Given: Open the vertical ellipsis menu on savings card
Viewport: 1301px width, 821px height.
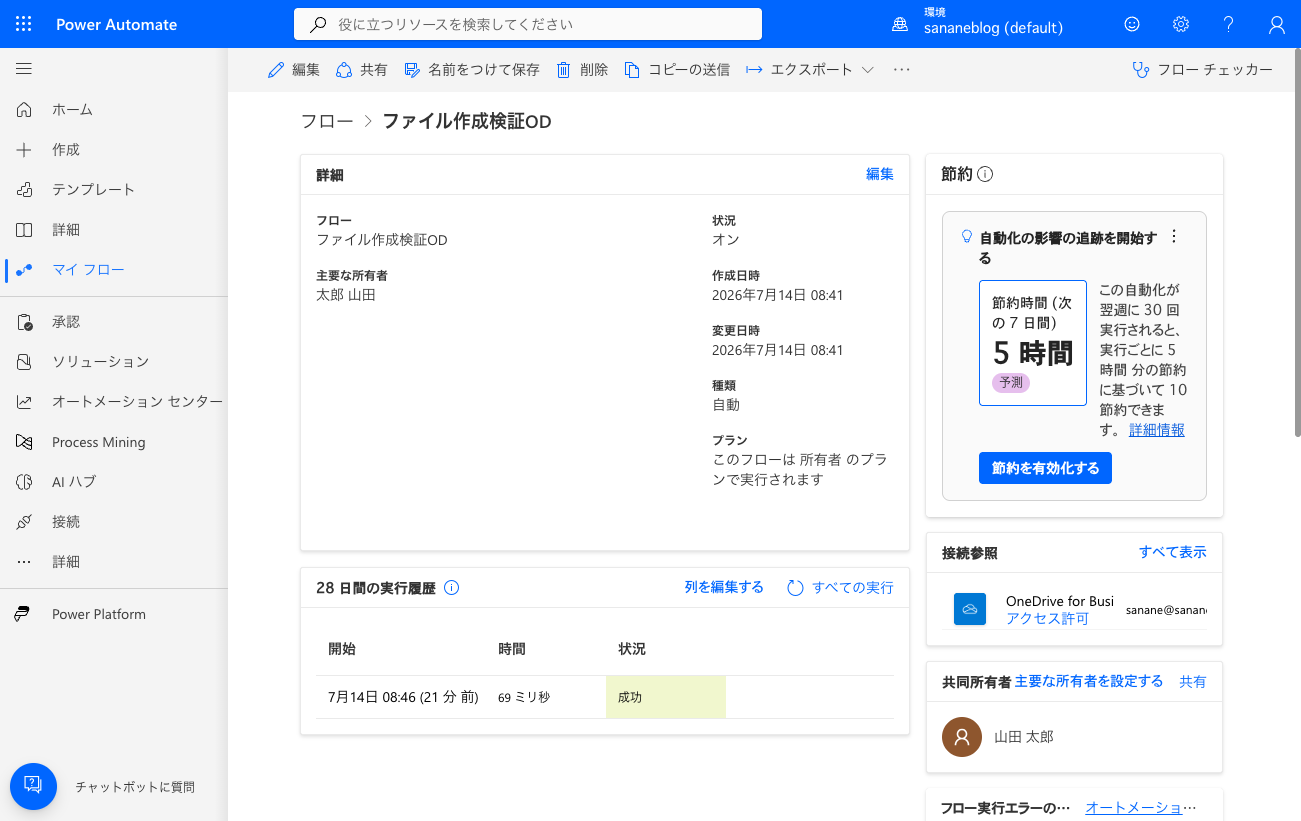Looking at the screenshot, I should [1174, 237].
